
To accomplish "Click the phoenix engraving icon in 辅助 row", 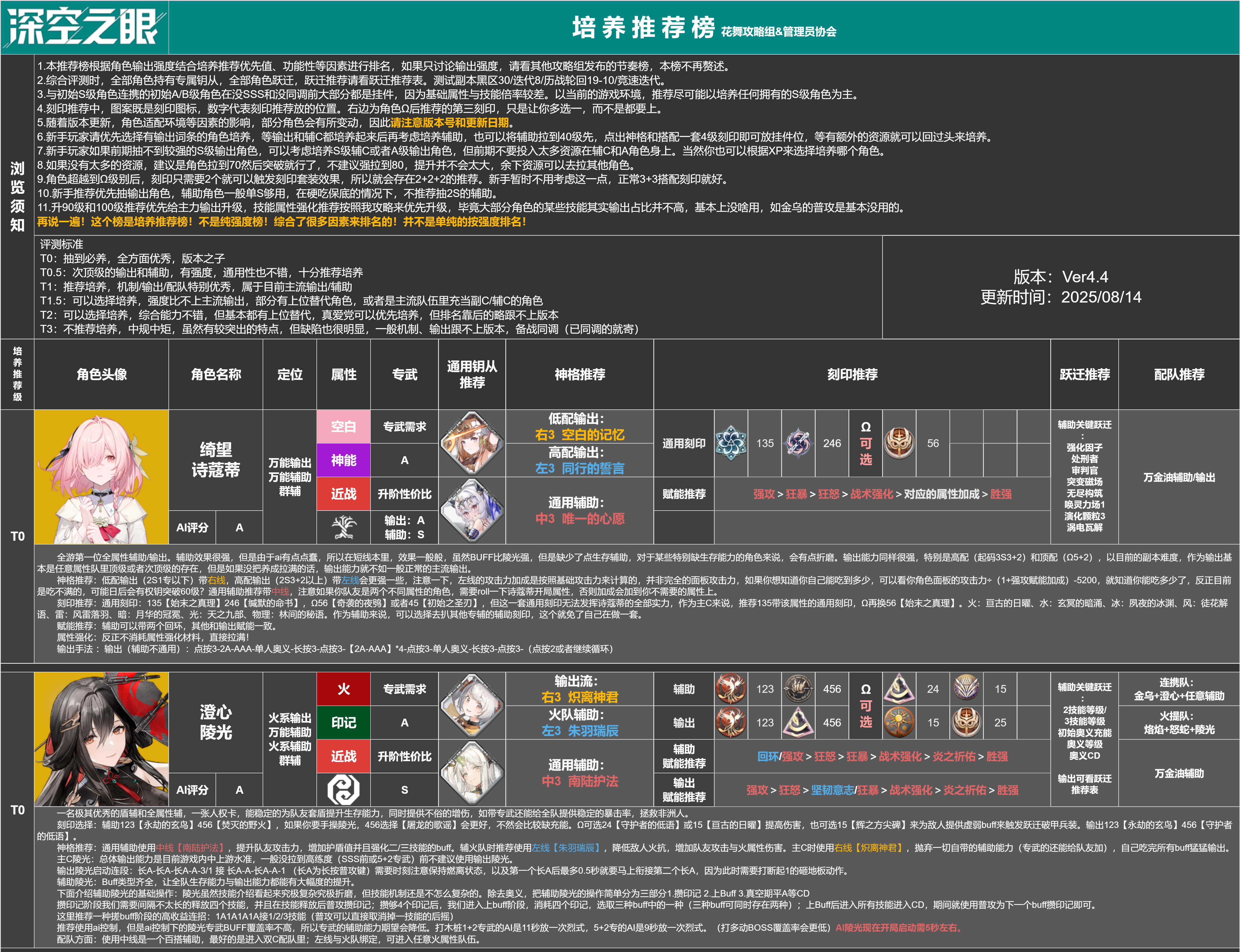I will tap(731, 688).
